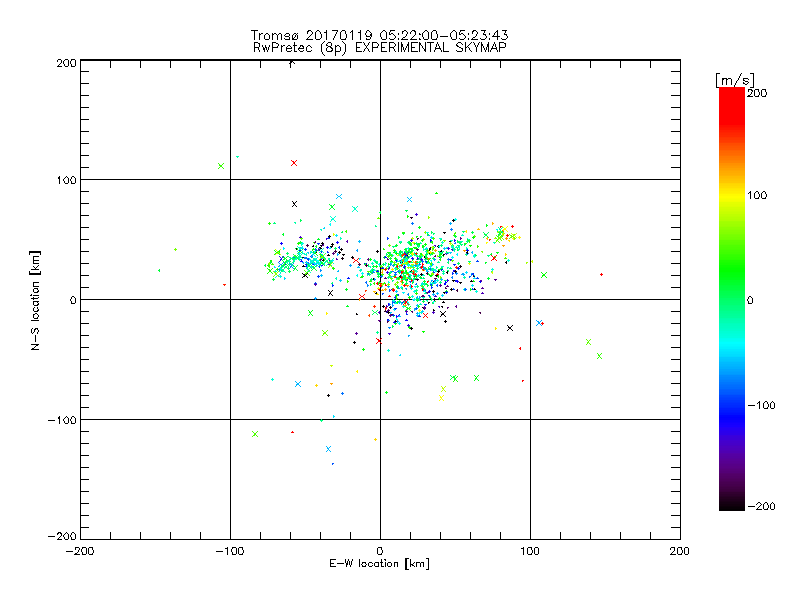Viewport: 800px width, 600px height.
Task: Click the red top section of the colorbar
Action: coord(732,105)
